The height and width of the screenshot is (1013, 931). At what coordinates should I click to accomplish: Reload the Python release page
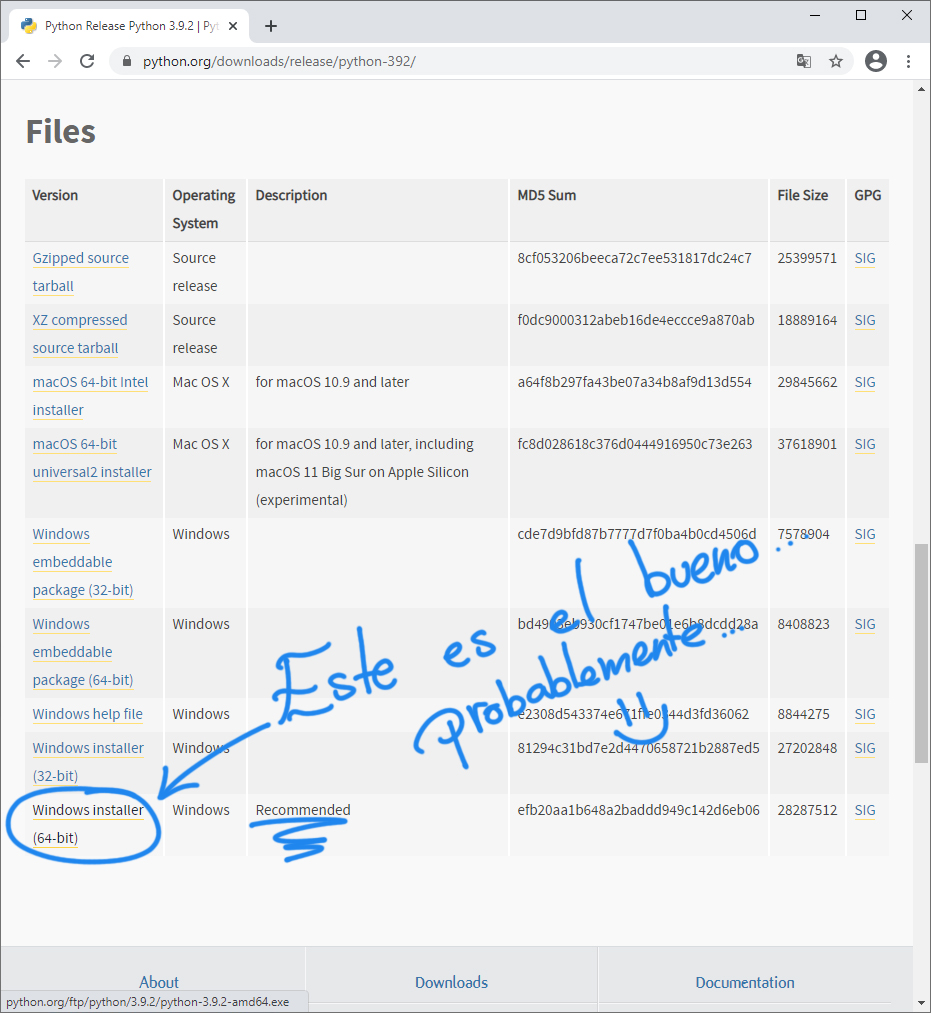(87, 61)
